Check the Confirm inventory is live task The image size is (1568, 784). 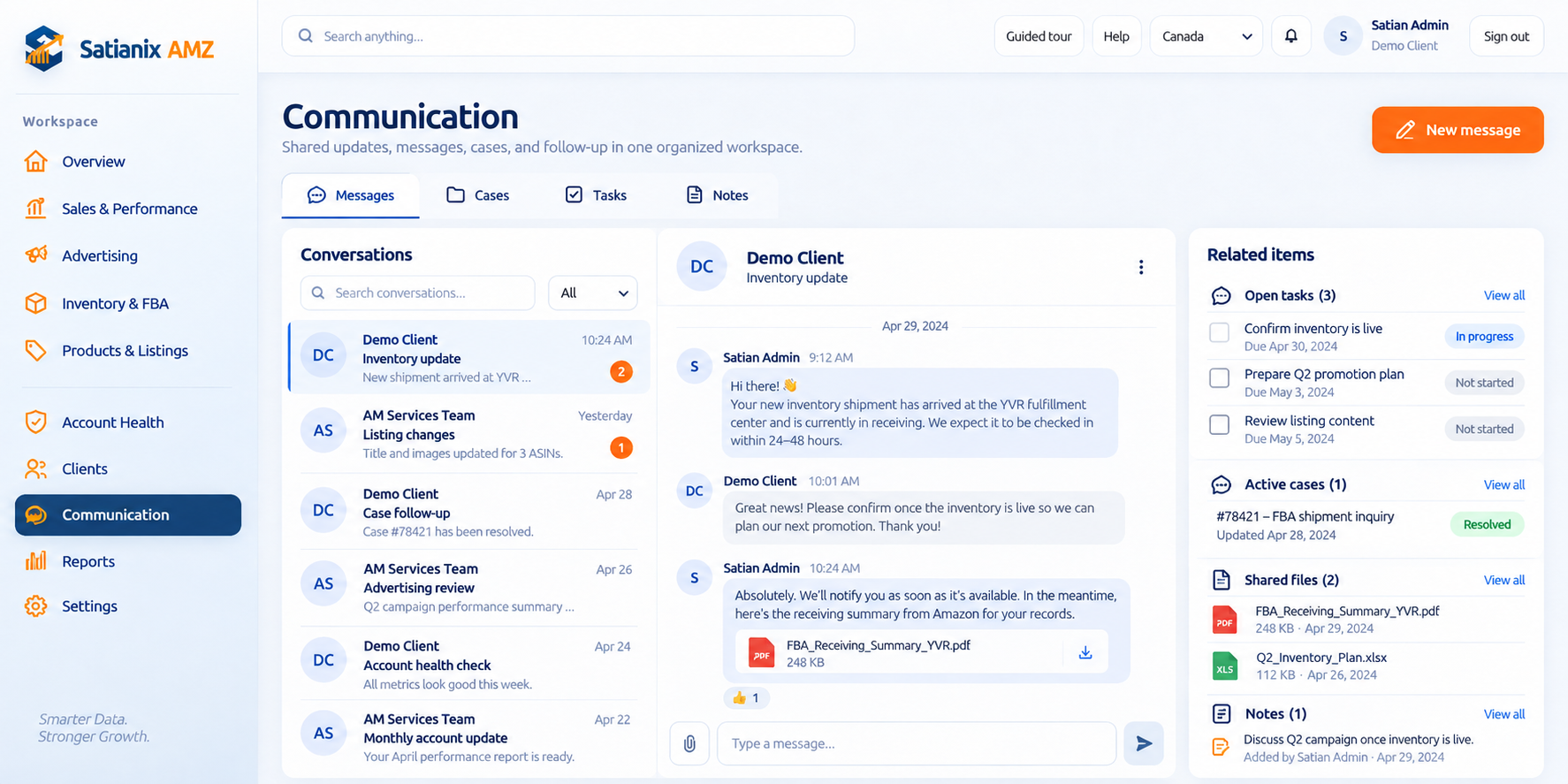point(1220,332)
